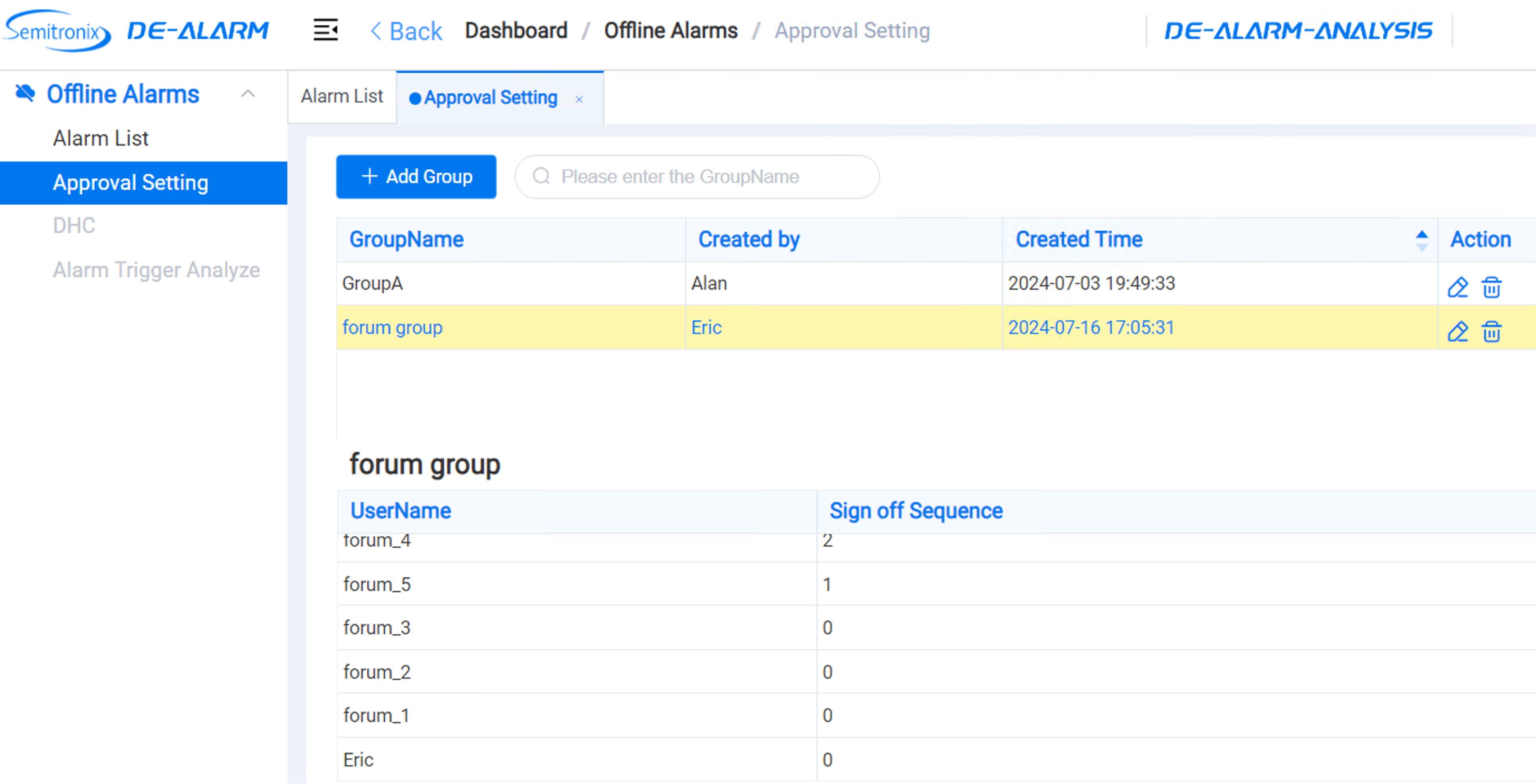Image resolution: width=1536 pixels, height=784 pixels.
Task: Click the edit icon for forum group
Action: [1457, 332]
